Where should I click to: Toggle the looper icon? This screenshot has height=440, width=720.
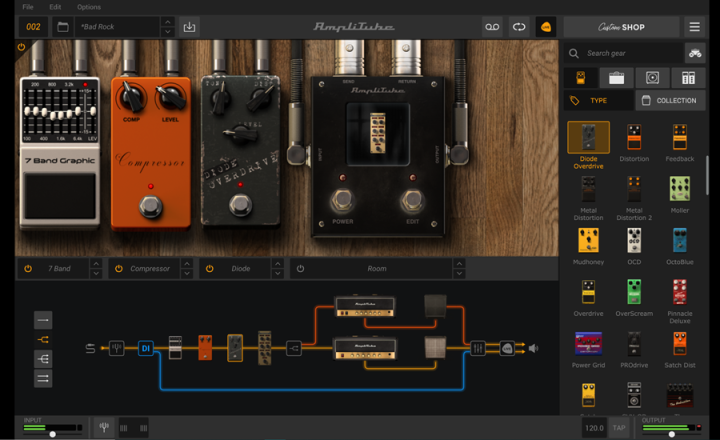tap(519, 27)
